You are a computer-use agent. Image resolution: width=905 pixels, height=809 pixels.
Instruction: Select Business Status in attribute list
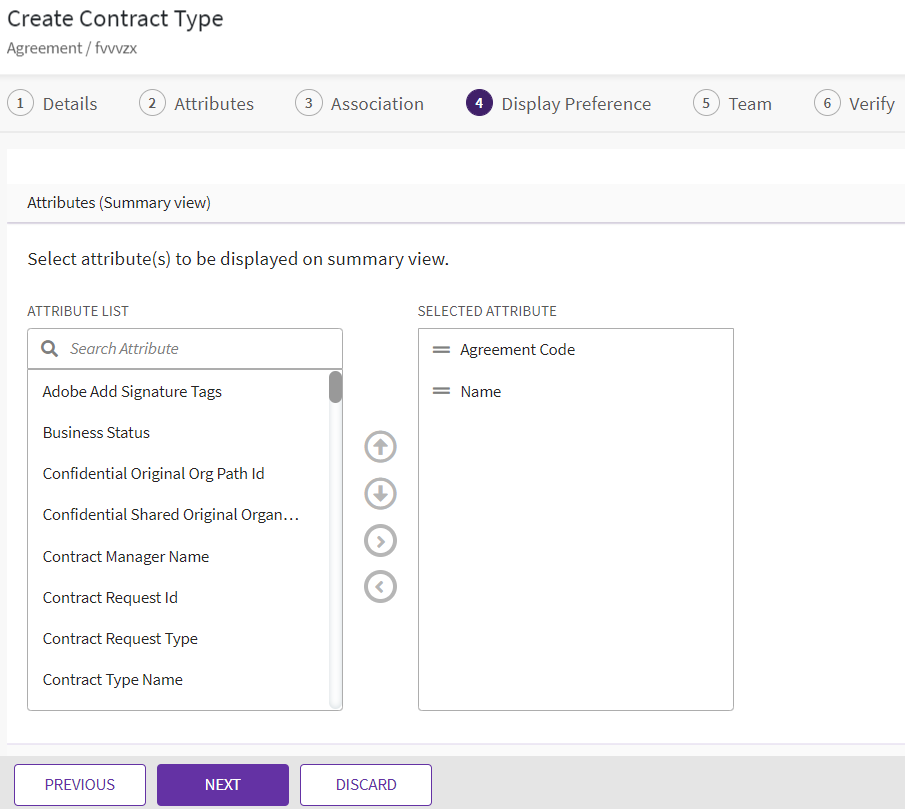coord(96,433)
